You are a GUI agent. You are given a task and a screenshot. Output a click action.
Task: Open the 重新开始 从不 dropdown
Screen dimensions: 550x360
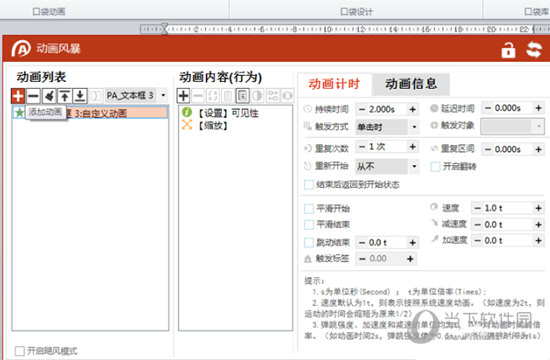414,166
